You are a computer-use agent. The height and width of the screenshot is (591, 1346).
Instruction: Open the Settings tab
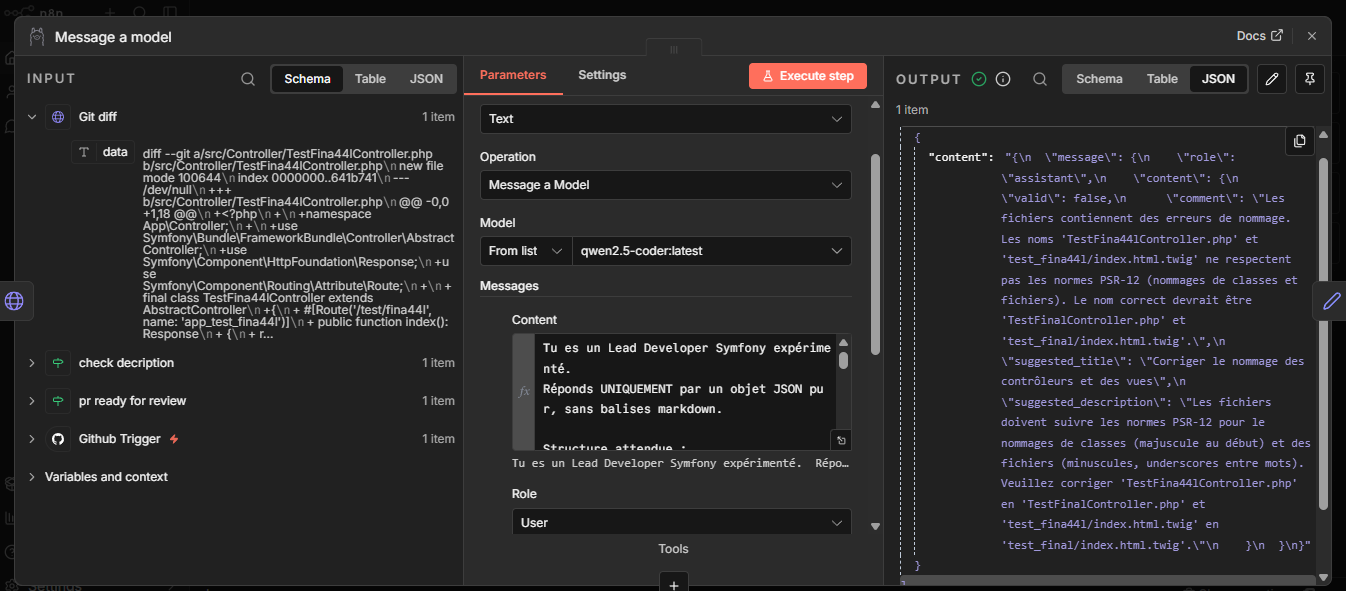[x=602, y=75]
